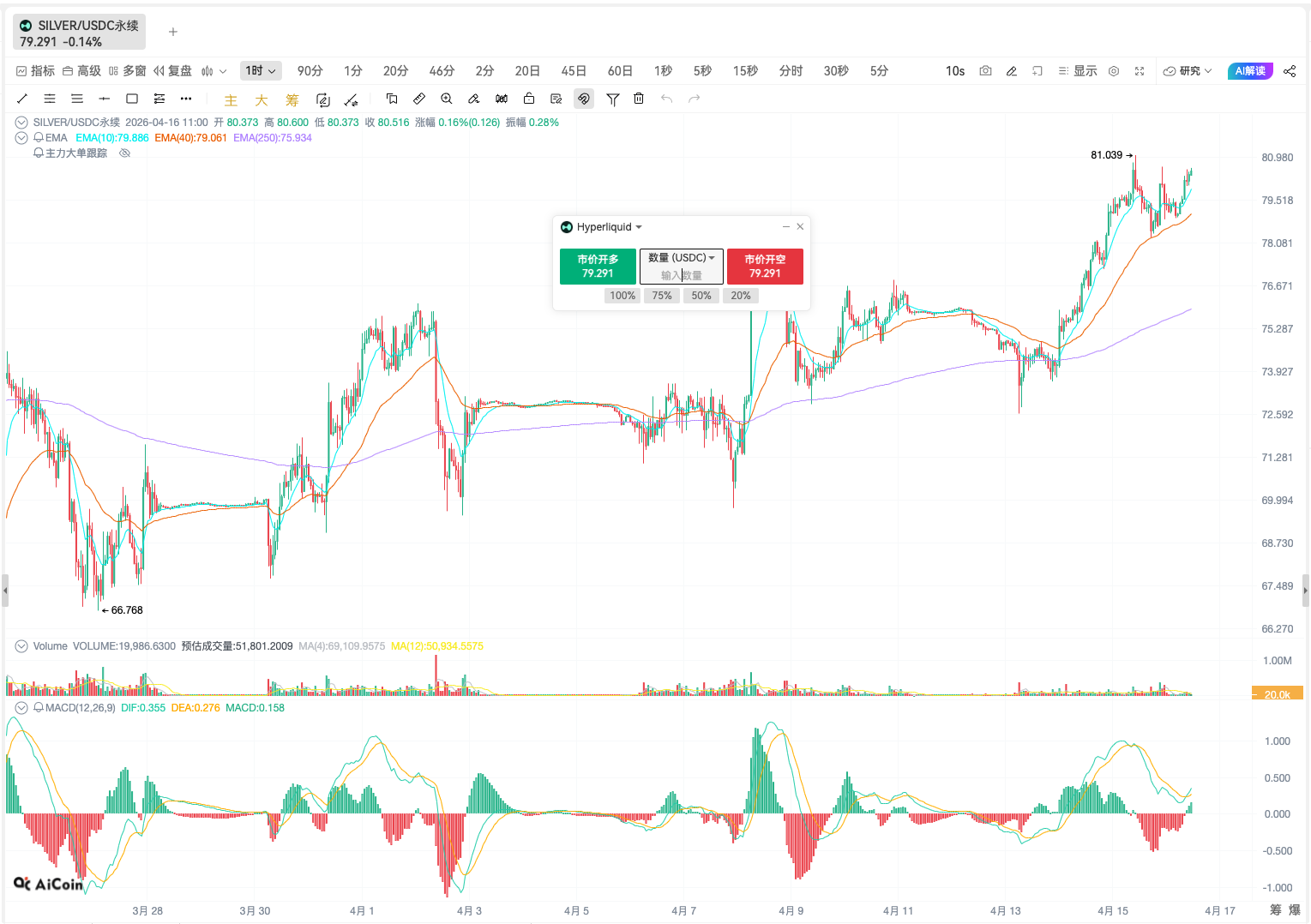Take a chart screenshot with camera icon
1311x924 pixels.
985,71
